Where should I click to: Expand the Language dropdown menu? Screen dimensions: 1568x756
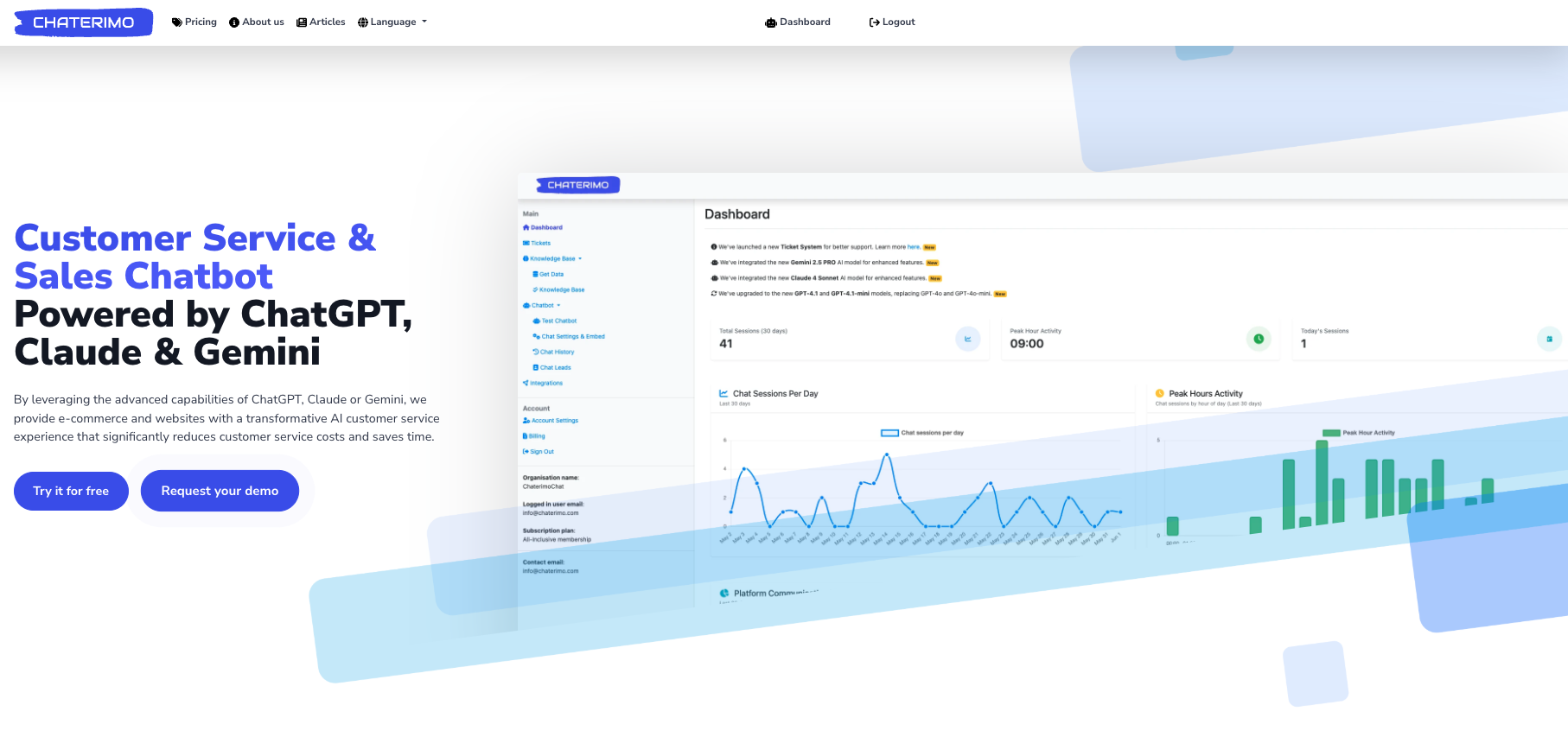click(392, 22)
